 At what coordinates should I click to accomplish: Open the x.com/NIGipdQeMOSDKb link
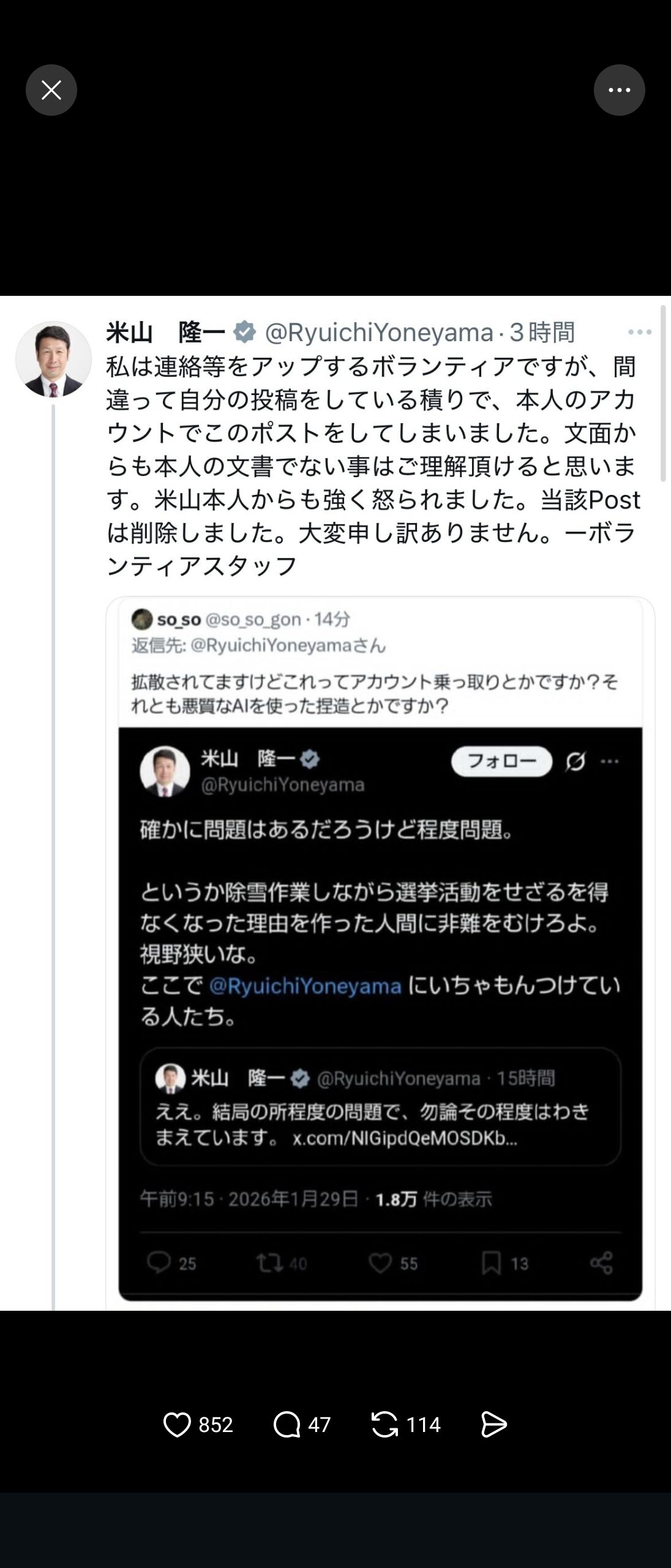[x=405, y=1139]
